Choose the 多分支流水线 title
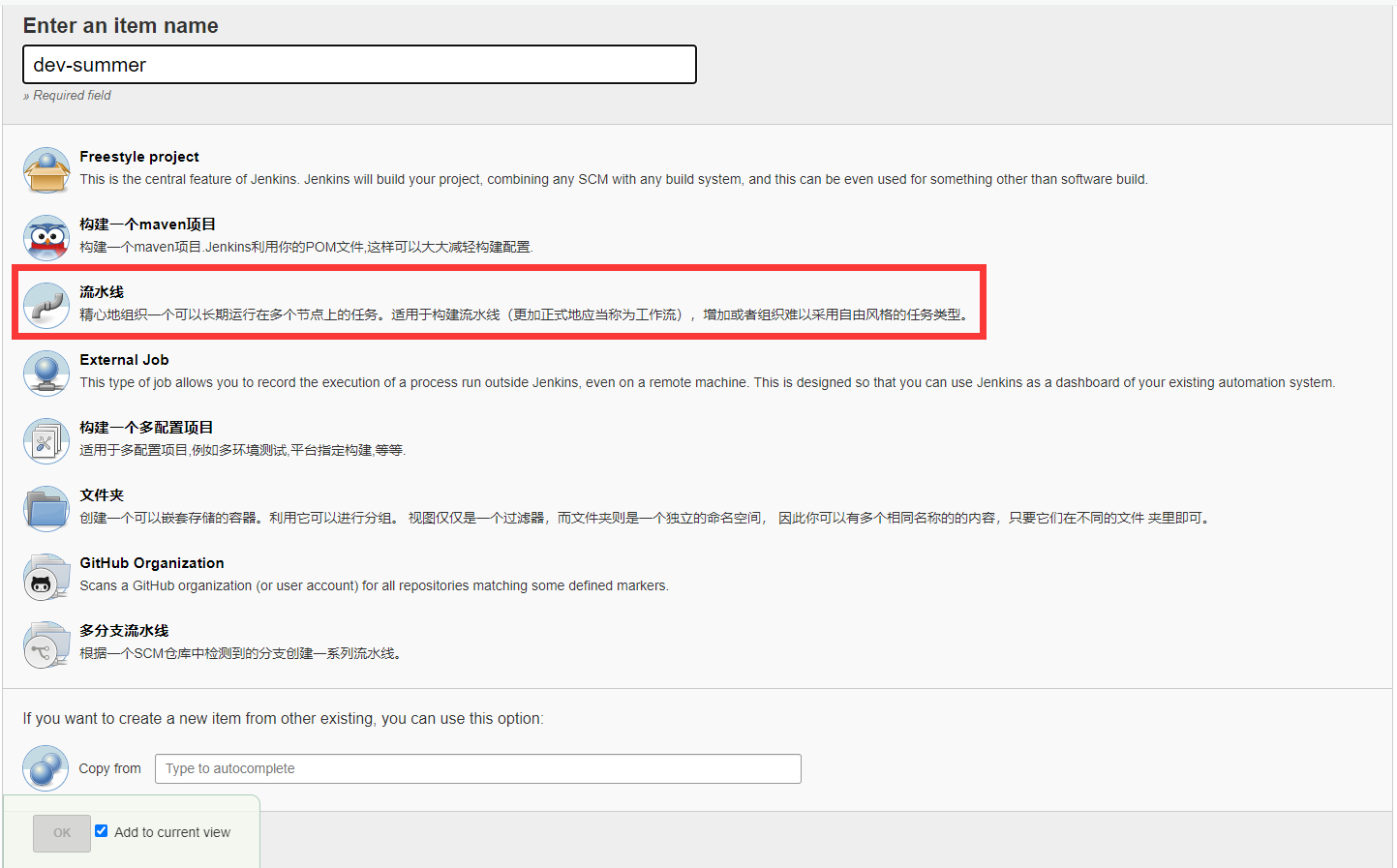The image size is (1397, 868). click(124, 631)
